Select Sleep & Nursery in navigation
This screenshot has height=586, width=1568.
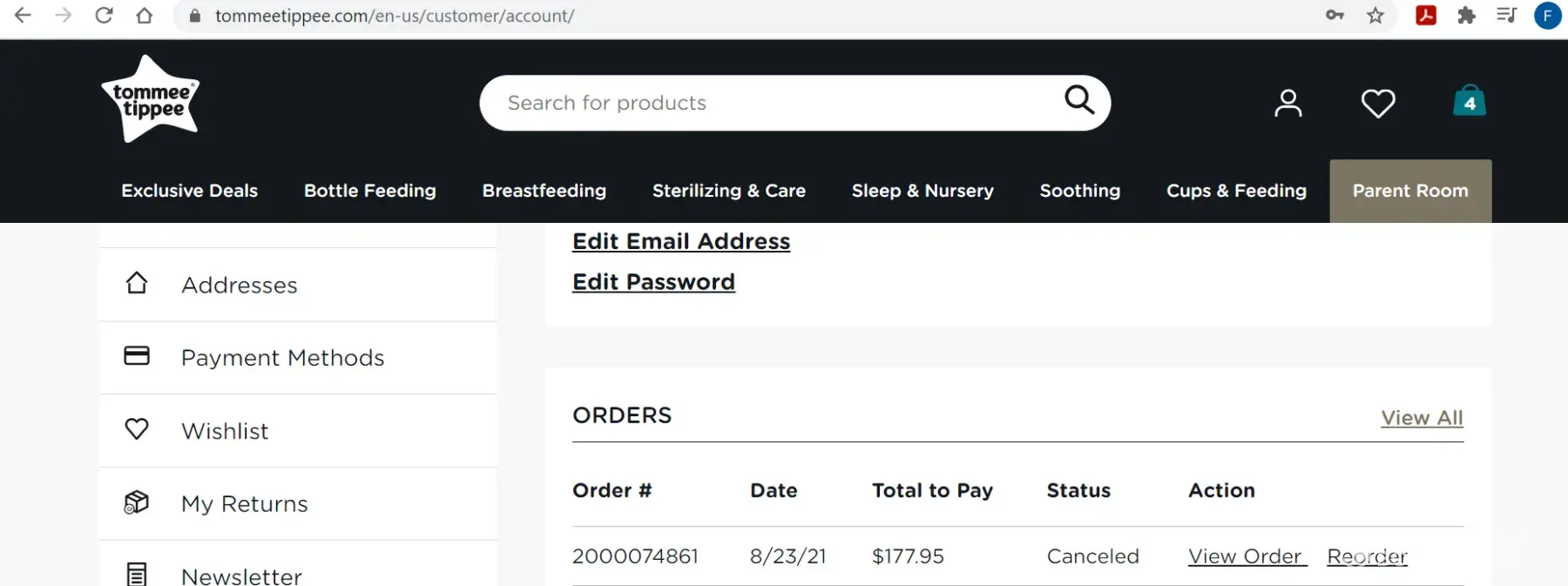(923, 191)
